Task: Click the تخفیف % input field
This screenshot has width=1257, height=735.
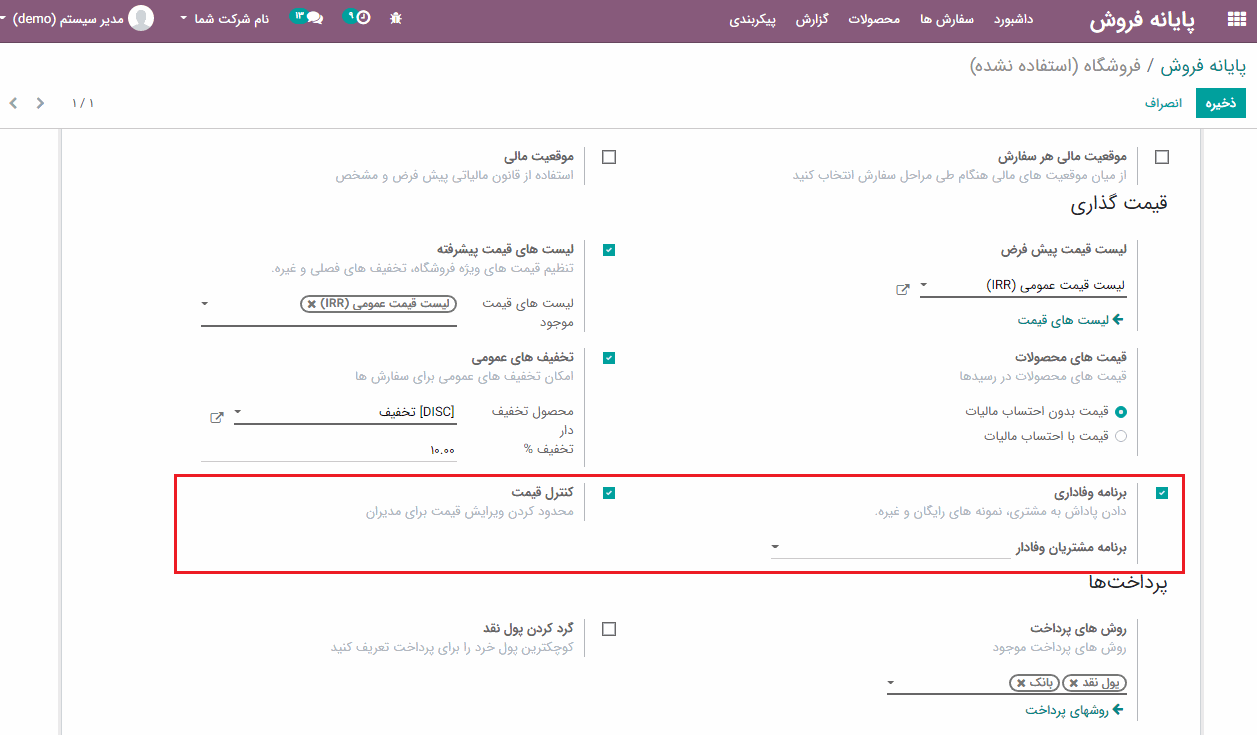Action: pyautogui.click(x=329, y=450)
